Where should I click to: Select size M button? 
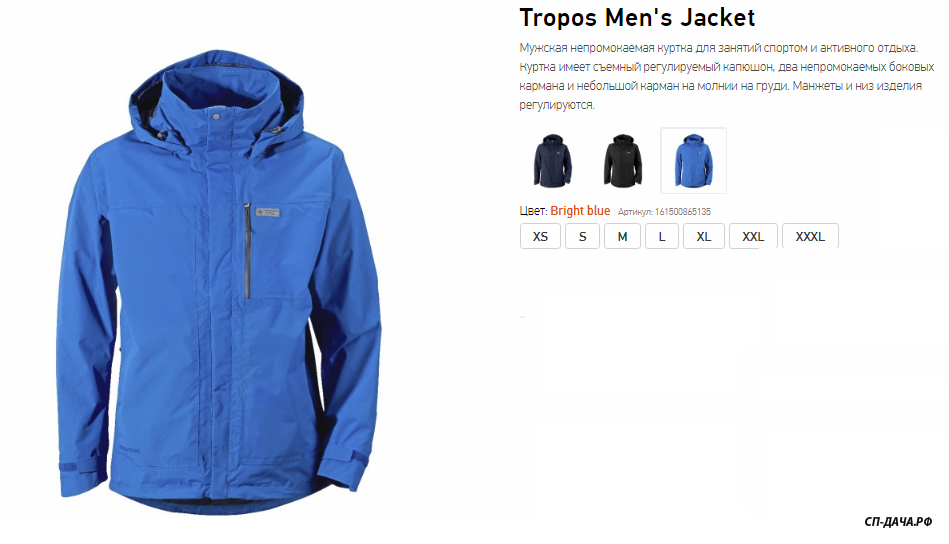[x=622, y=237]
